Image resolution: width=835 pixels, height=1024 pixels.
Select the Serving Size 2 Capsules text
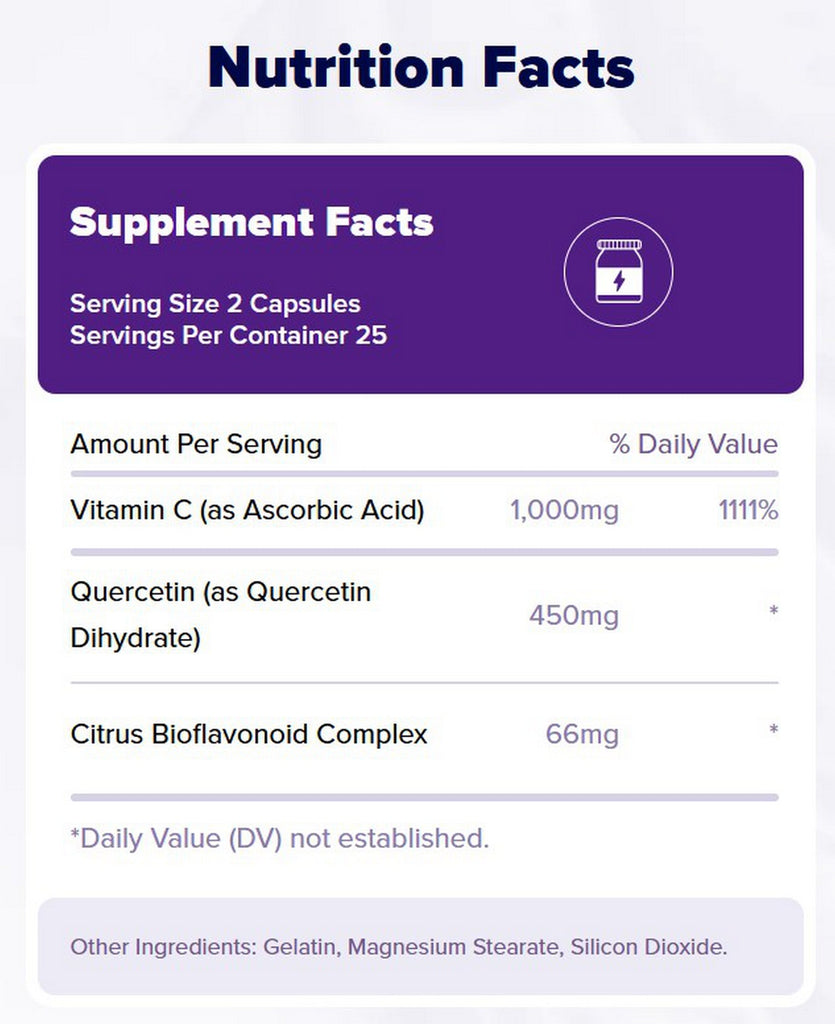(x=215, y=303)
